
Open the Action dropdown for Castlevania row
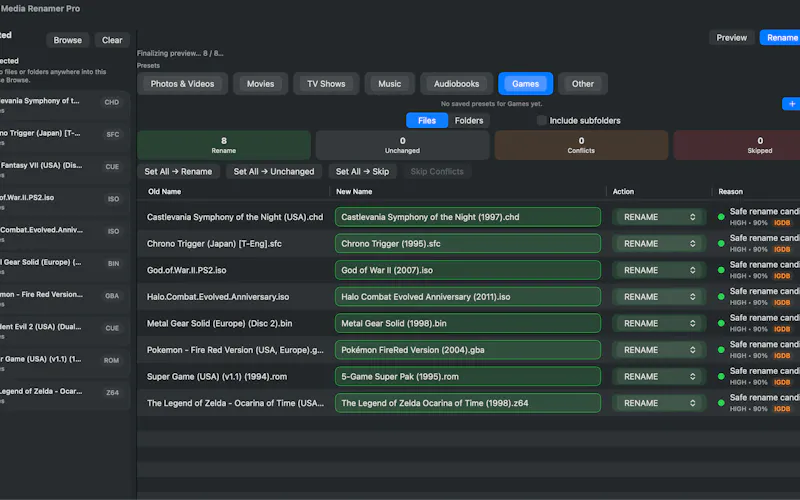tap(658, 217)
